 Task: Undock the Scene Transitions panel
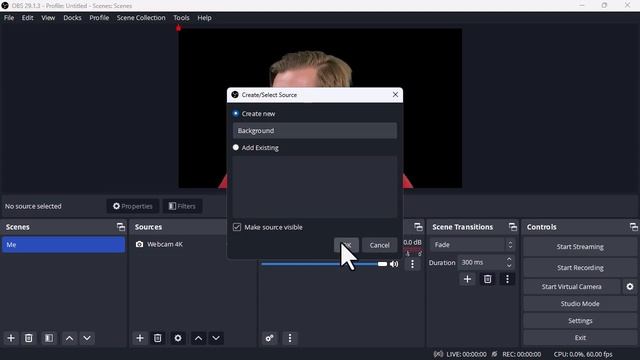click(513, 227)
